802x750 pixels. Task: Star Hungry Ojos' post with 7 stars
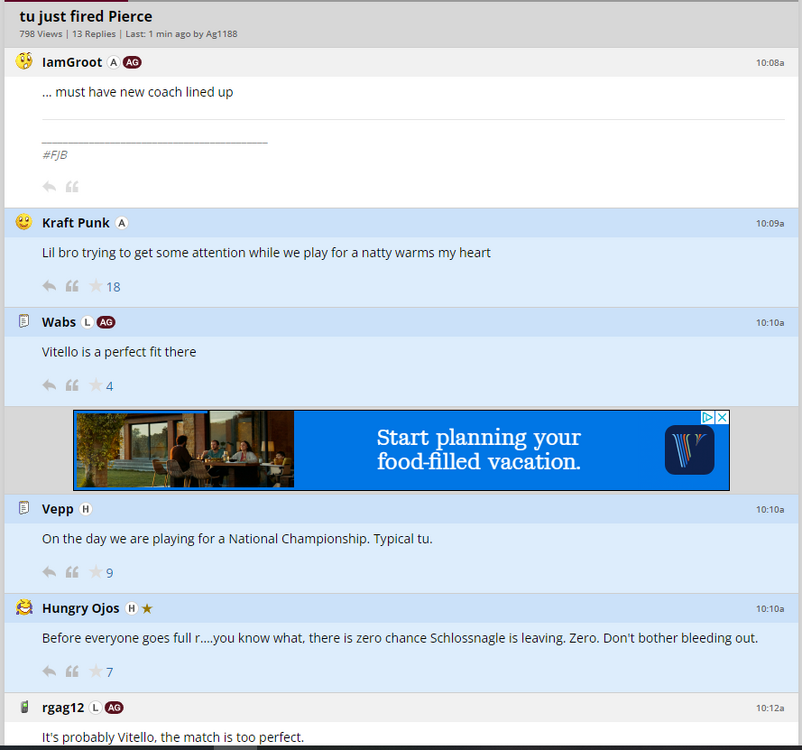tap(95, 672)
